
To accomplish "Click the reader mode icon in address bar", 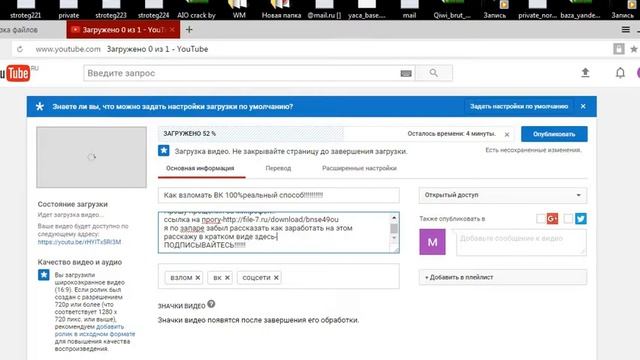I will pyautogui.click(x=618, y=49).
